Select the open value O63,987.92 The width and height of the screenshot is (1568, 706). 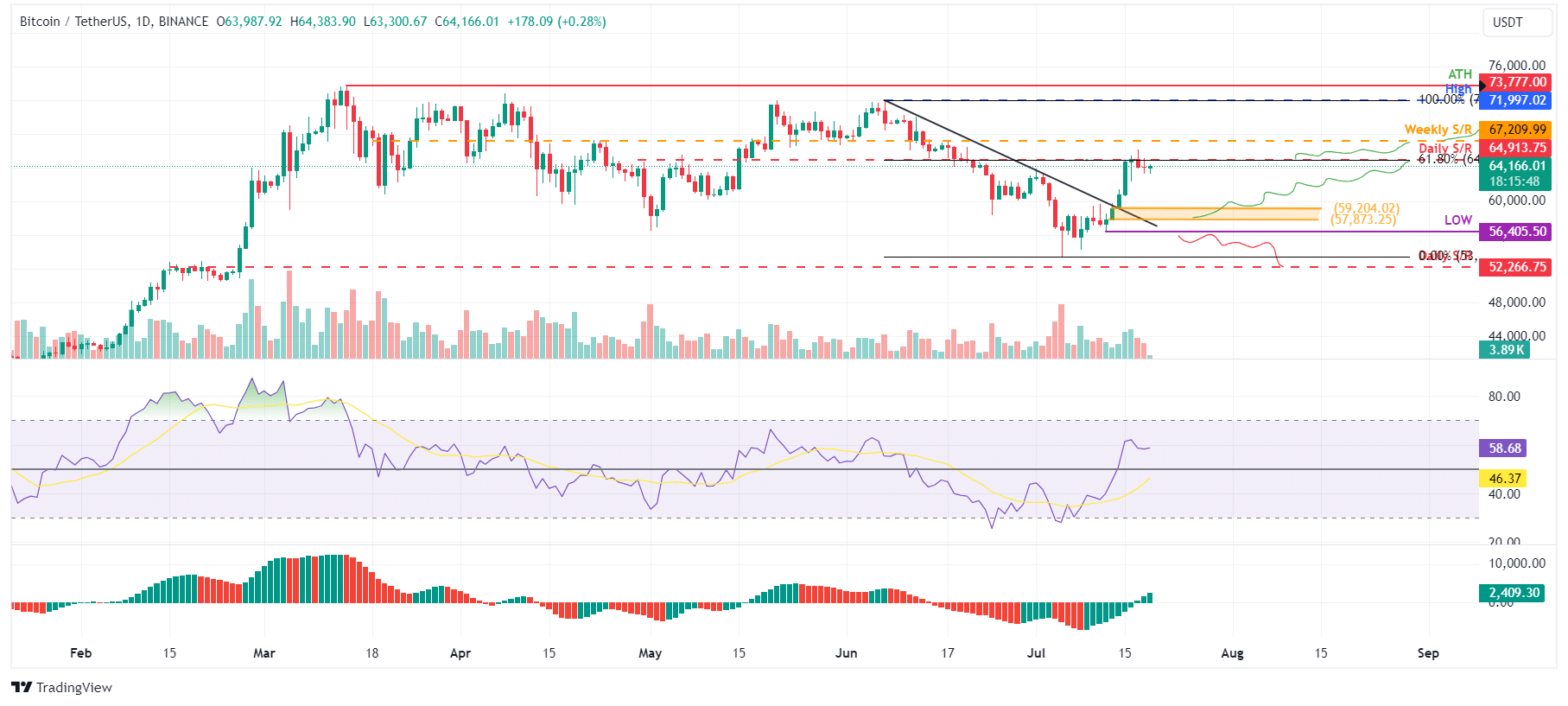(x=249, y=22)
